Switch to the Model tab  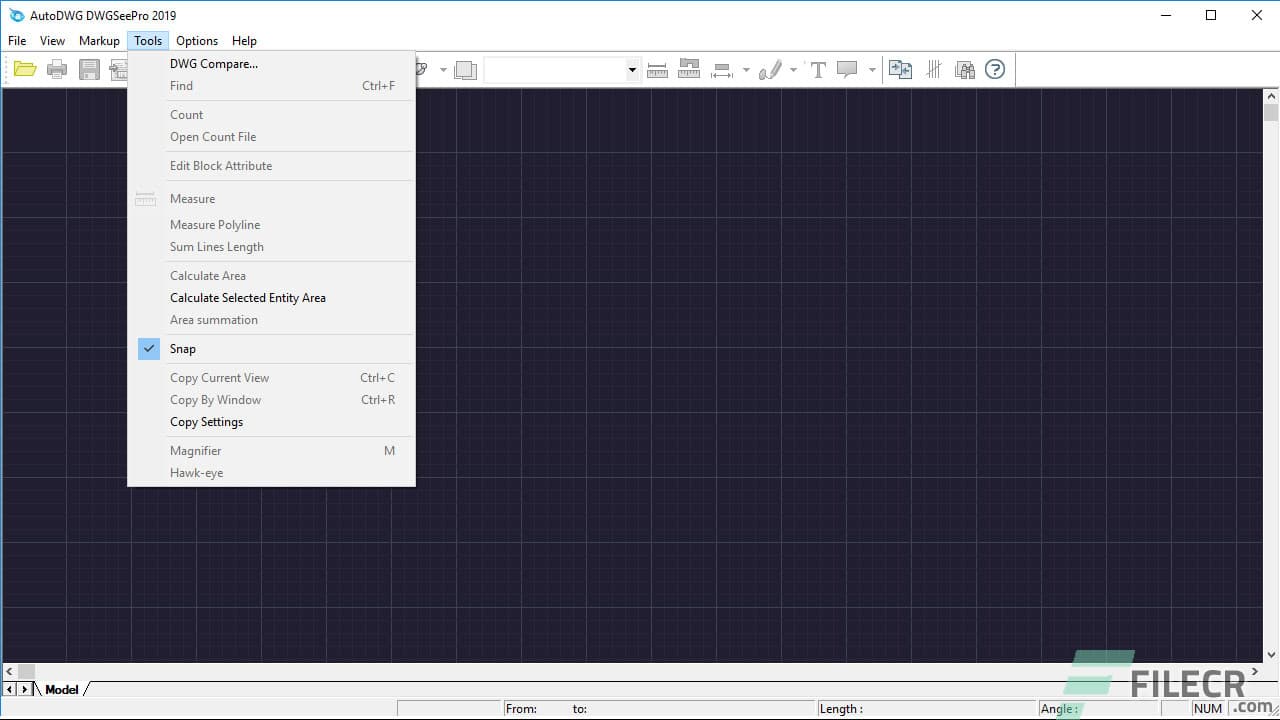tap(62, 689)
